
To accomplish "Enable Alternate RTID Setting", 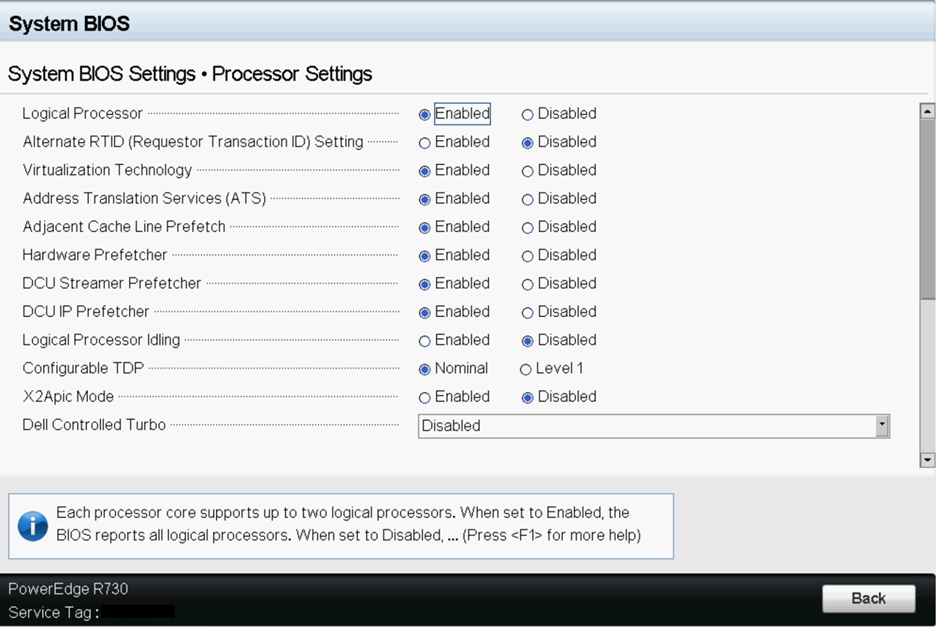I will [425, 143].
